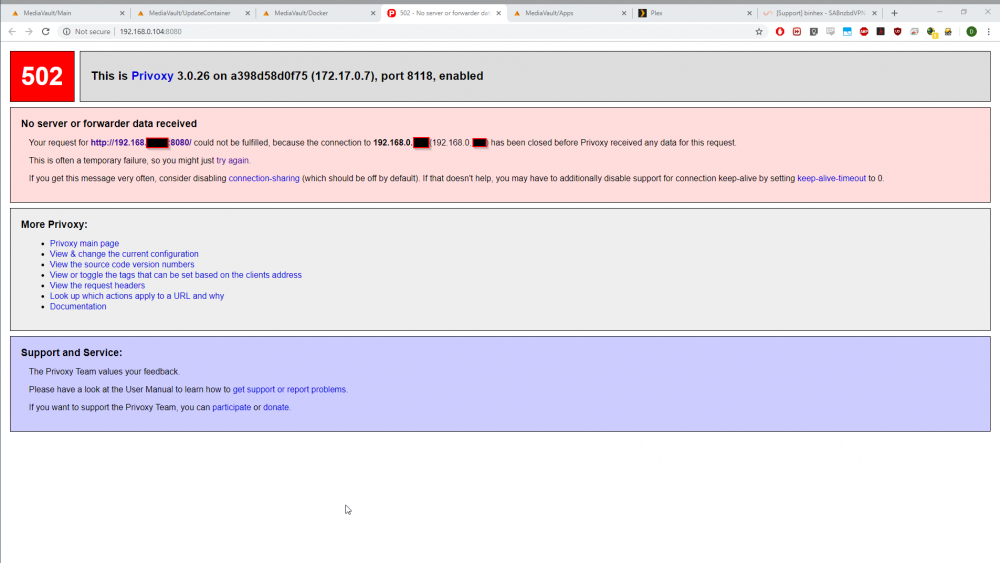The image size is (1000, 563).
Task: Close the MediaVault/Main tab
Action: tap(122, 13)
